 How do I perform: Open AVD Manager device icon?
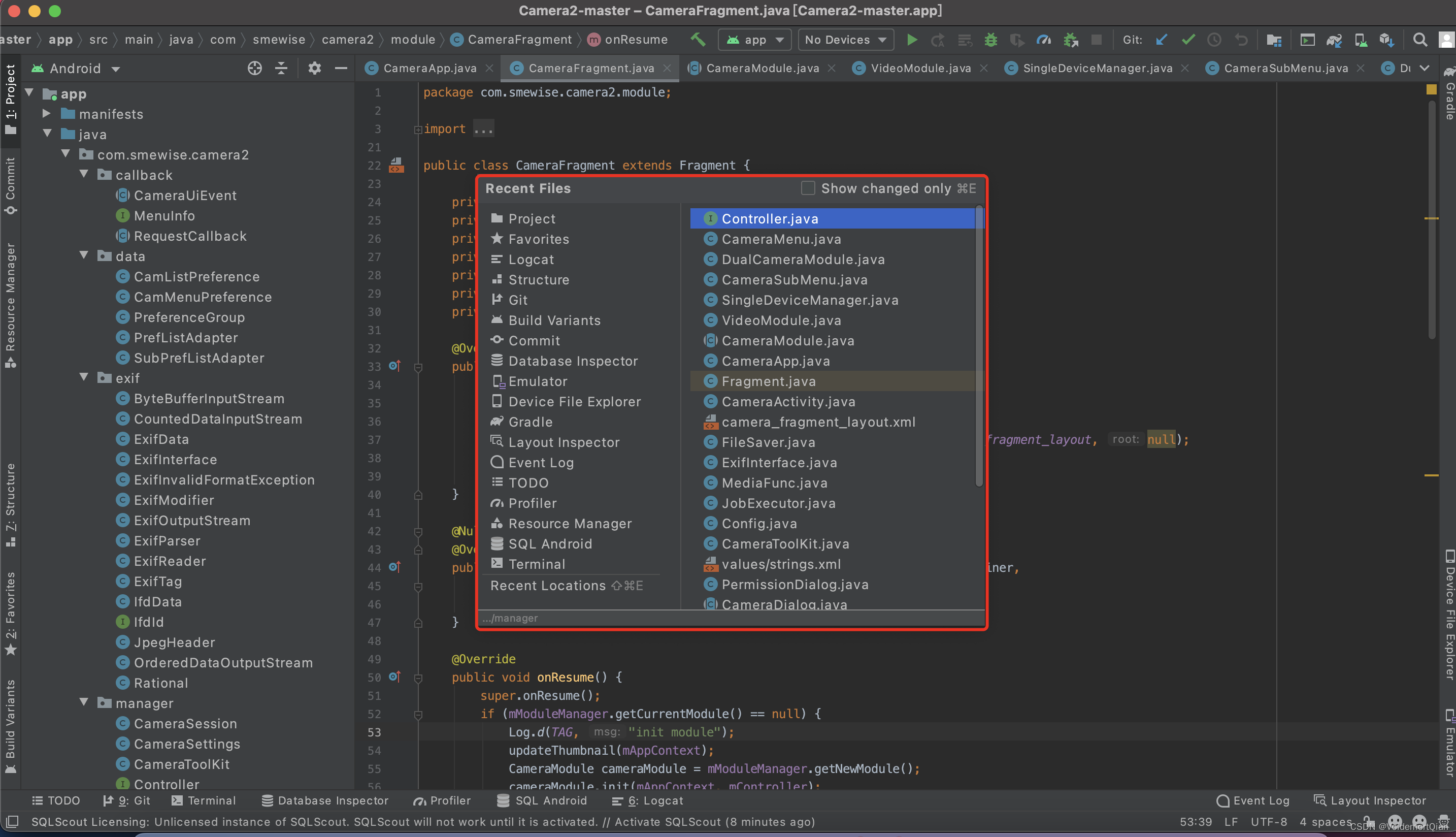click(x=1360, y=40)
